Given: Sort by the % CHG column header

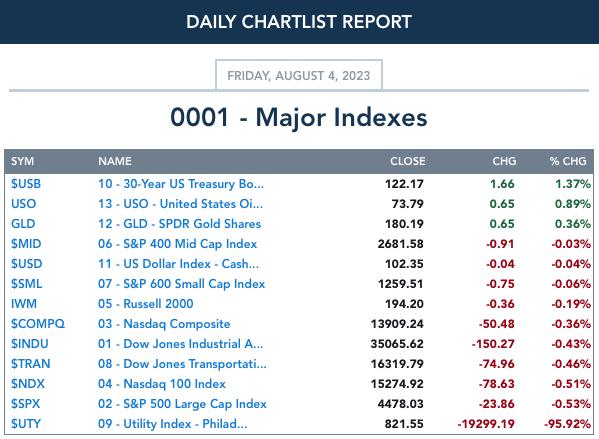Looking at the screenshot, I should click(568, 161).
